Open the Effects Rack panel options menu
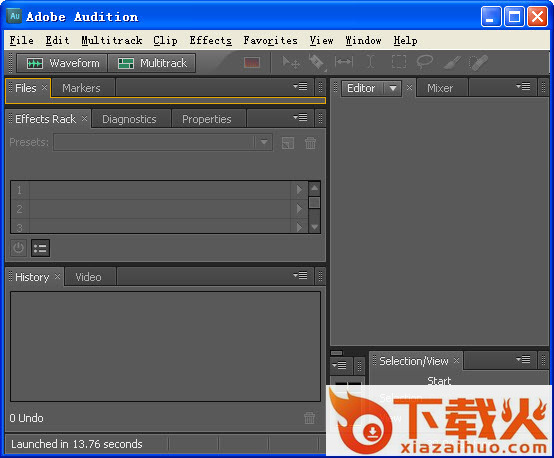The image size is (554, 458). (x=300, y=117)
